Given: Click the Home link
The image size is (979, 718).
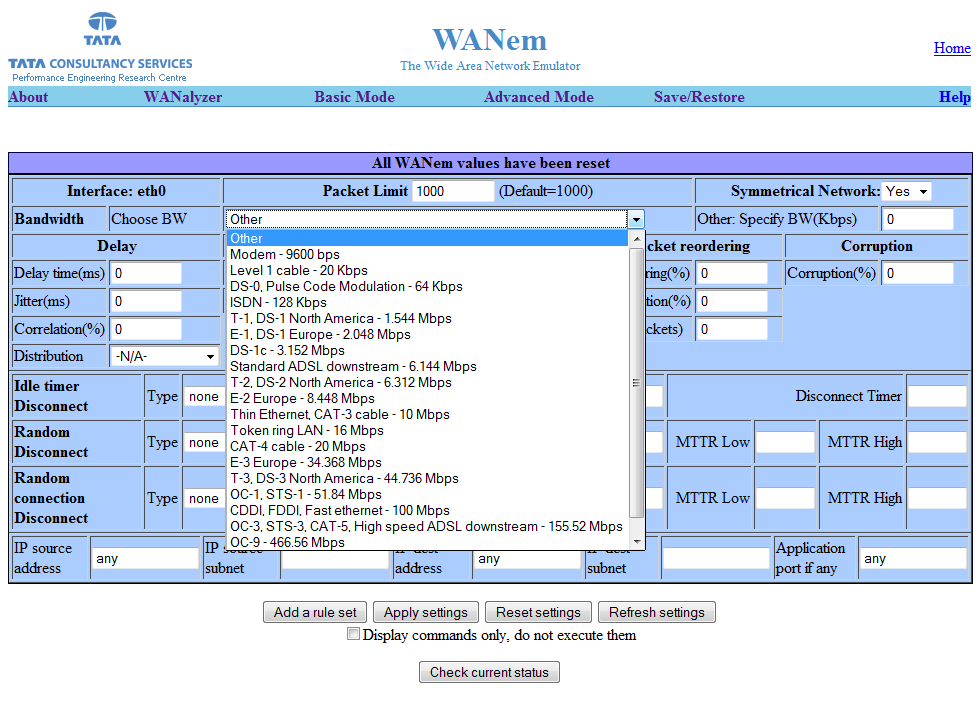Looking at the screenshot, I should tap(951, 48).
